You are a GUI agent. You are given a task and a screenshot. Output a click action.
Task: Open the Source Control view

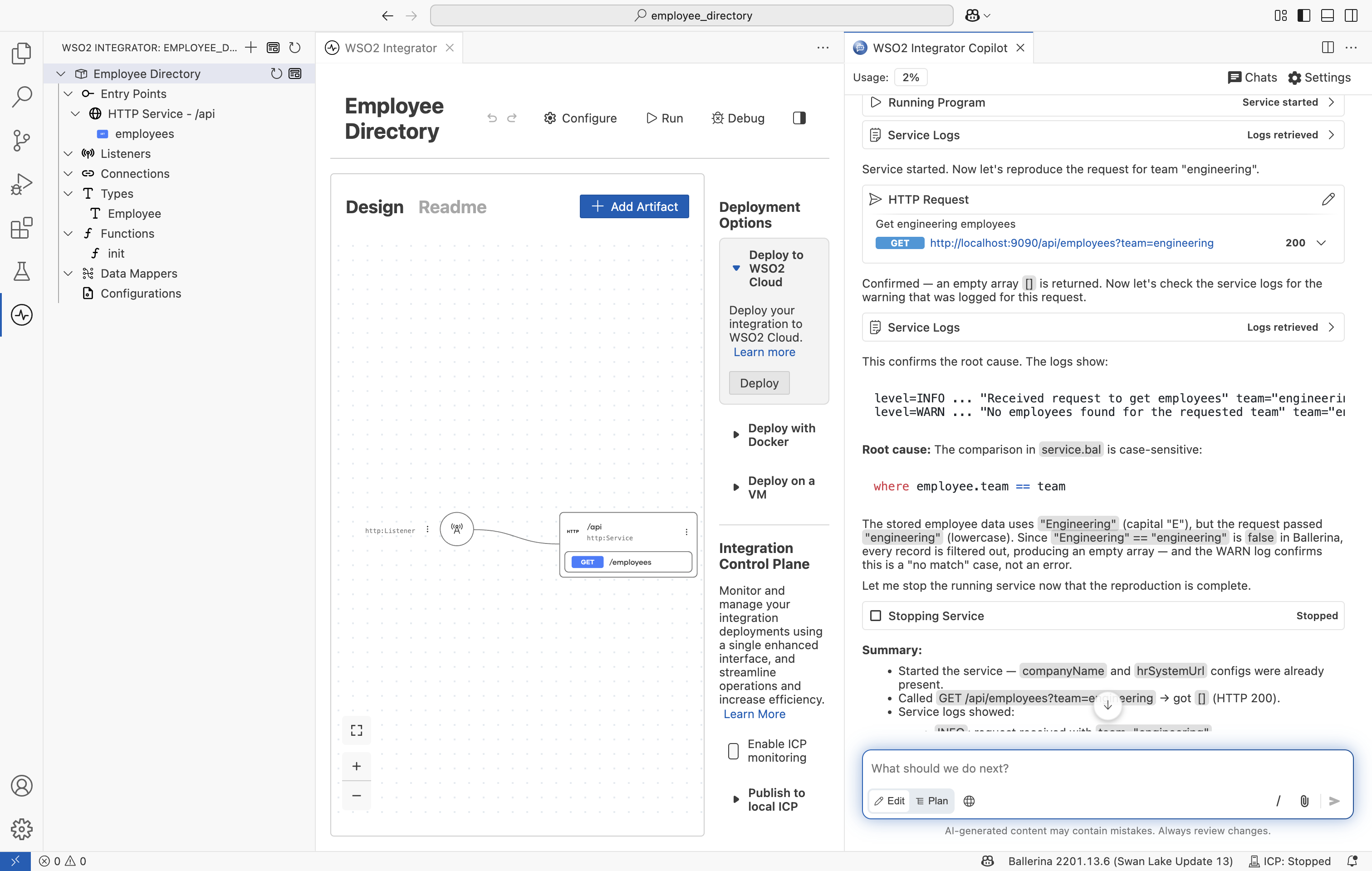pos(22,140)
